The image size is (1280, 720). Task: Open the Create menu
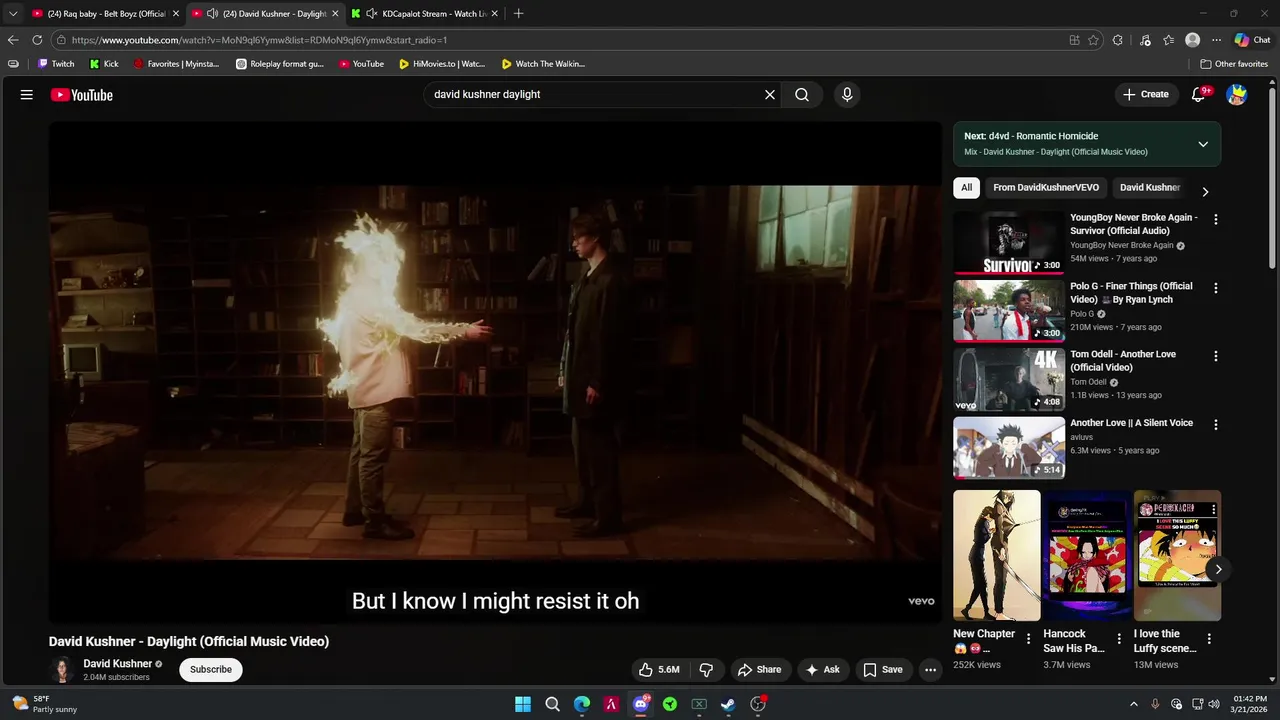(1146, 94)
